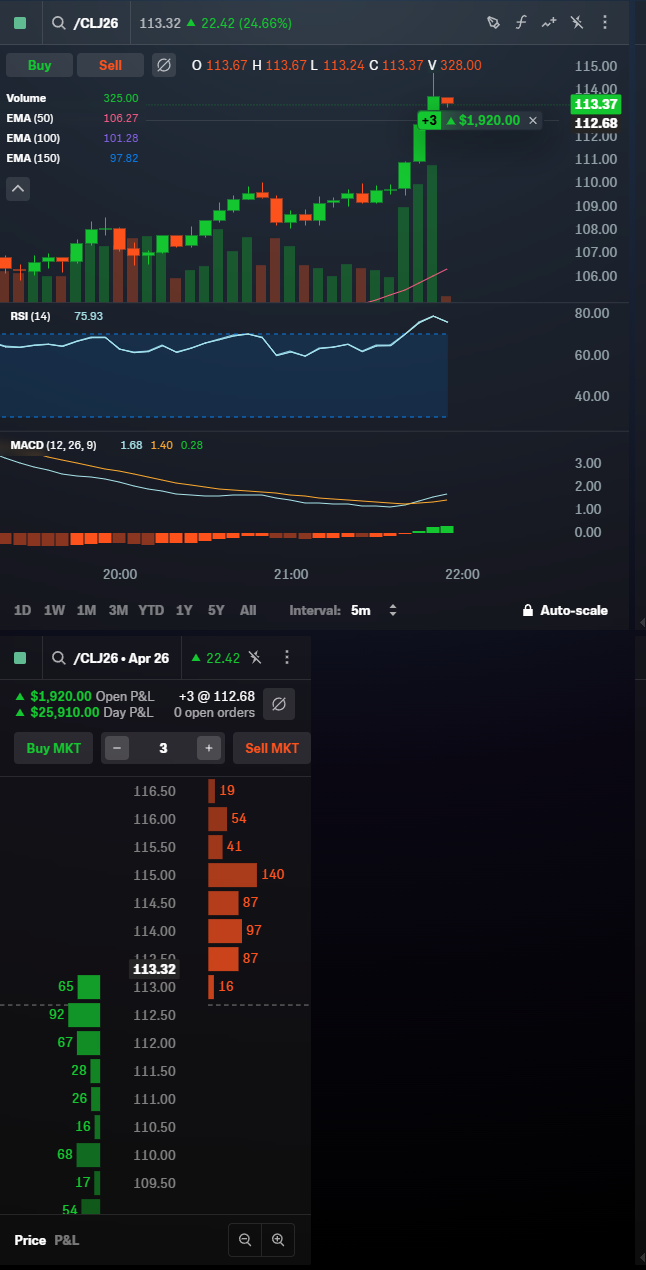
Task: Click the green link-color square in chart header
Action: (x=20, y=23)
